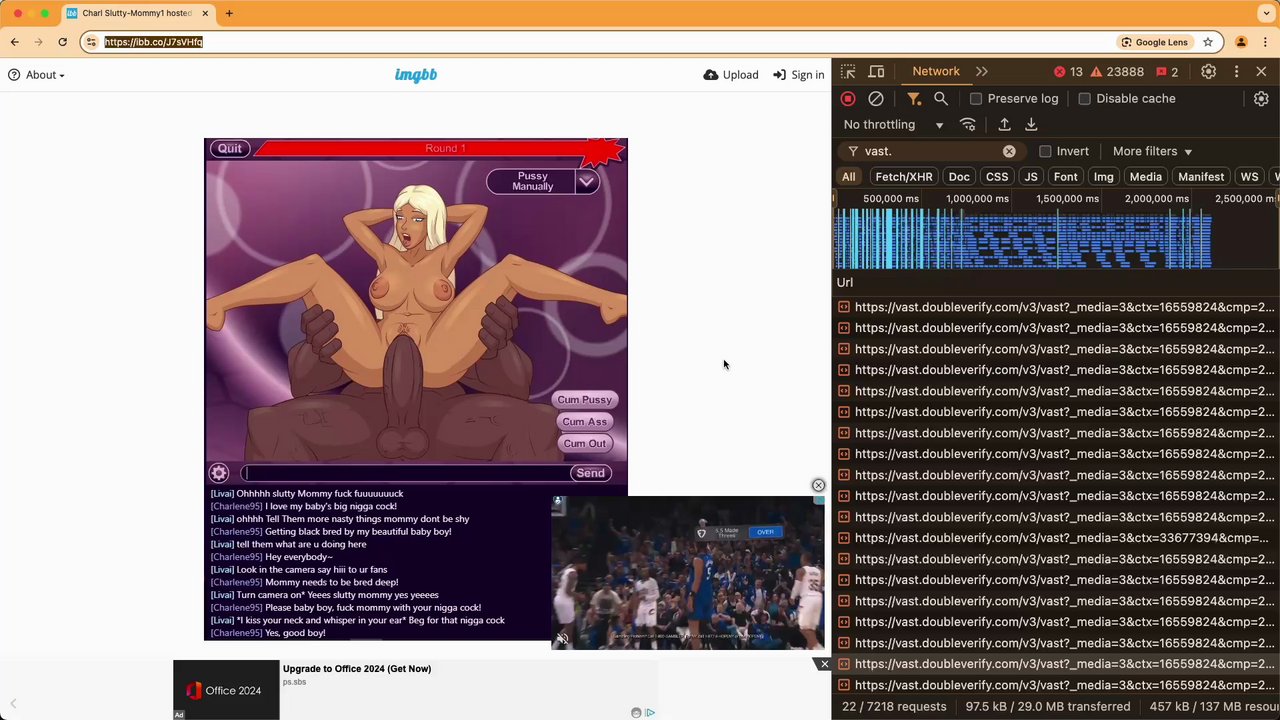The width and height of the screenshot is (1280, 720).
Task: Filter requests by Doc
Action: [x=959, y=177]
